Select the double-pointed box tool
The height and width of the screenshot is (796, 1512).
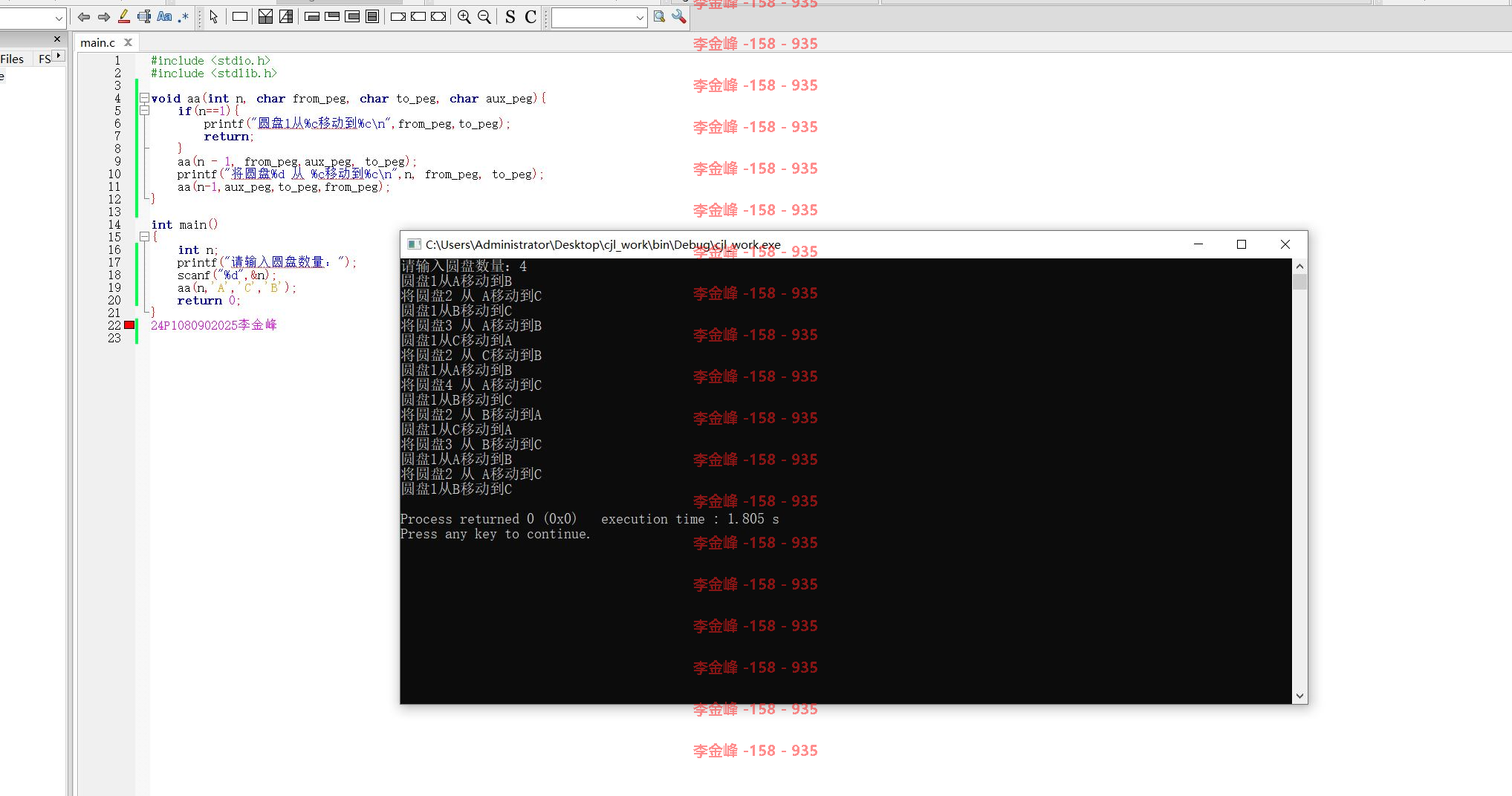438,16
